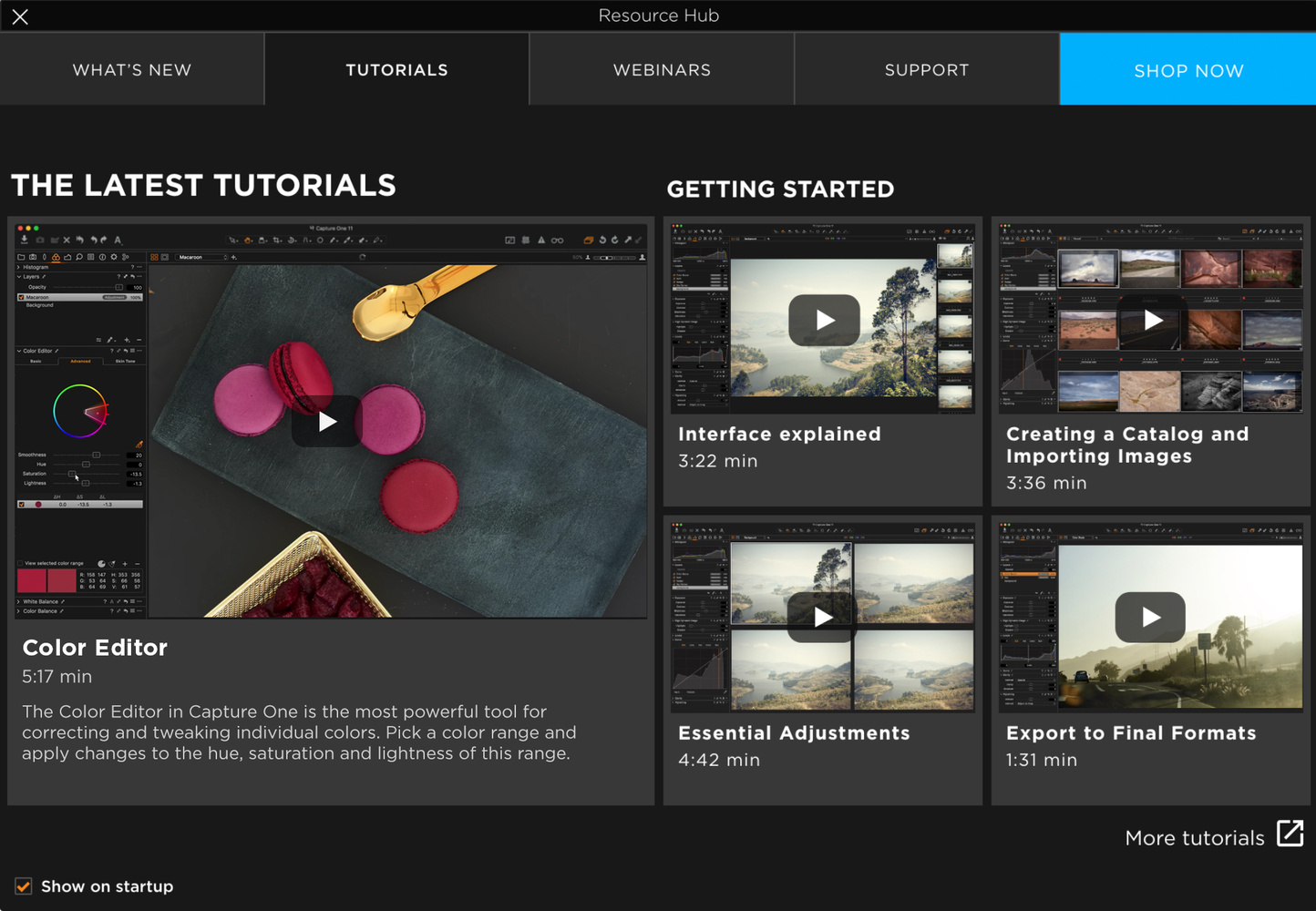This screenshot has height=911, width=1316.
Task: Play the Creating a Catalog video
Action: click(1152, 320)
